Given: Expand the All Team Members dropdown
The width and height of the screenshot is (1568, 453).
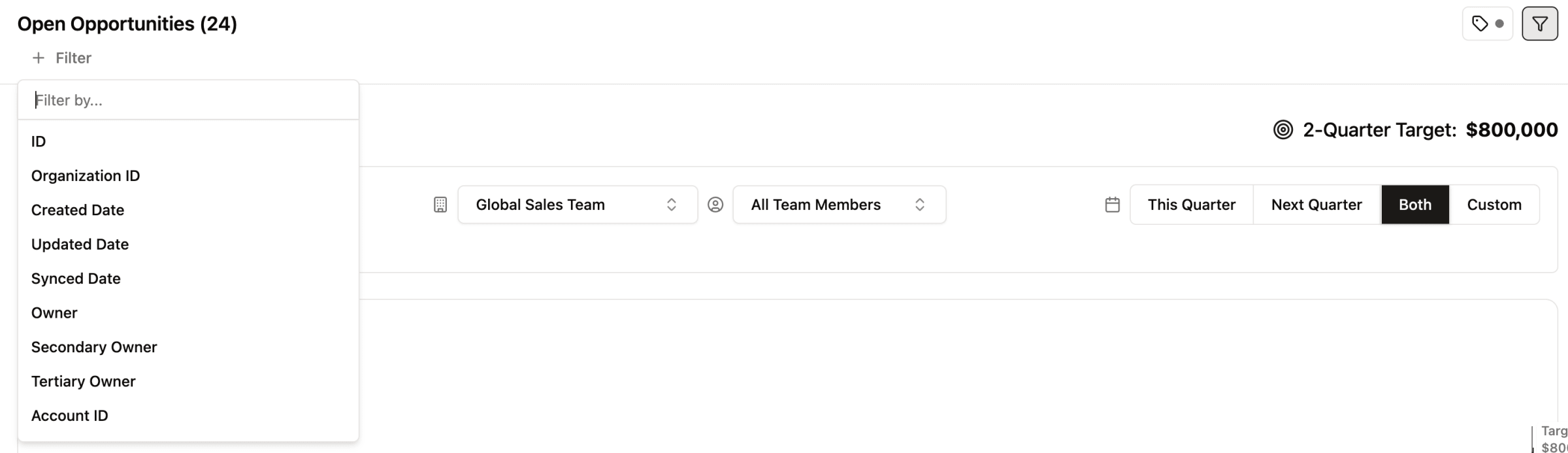Looking at the screenshot, I should click(x=839, y=205).
